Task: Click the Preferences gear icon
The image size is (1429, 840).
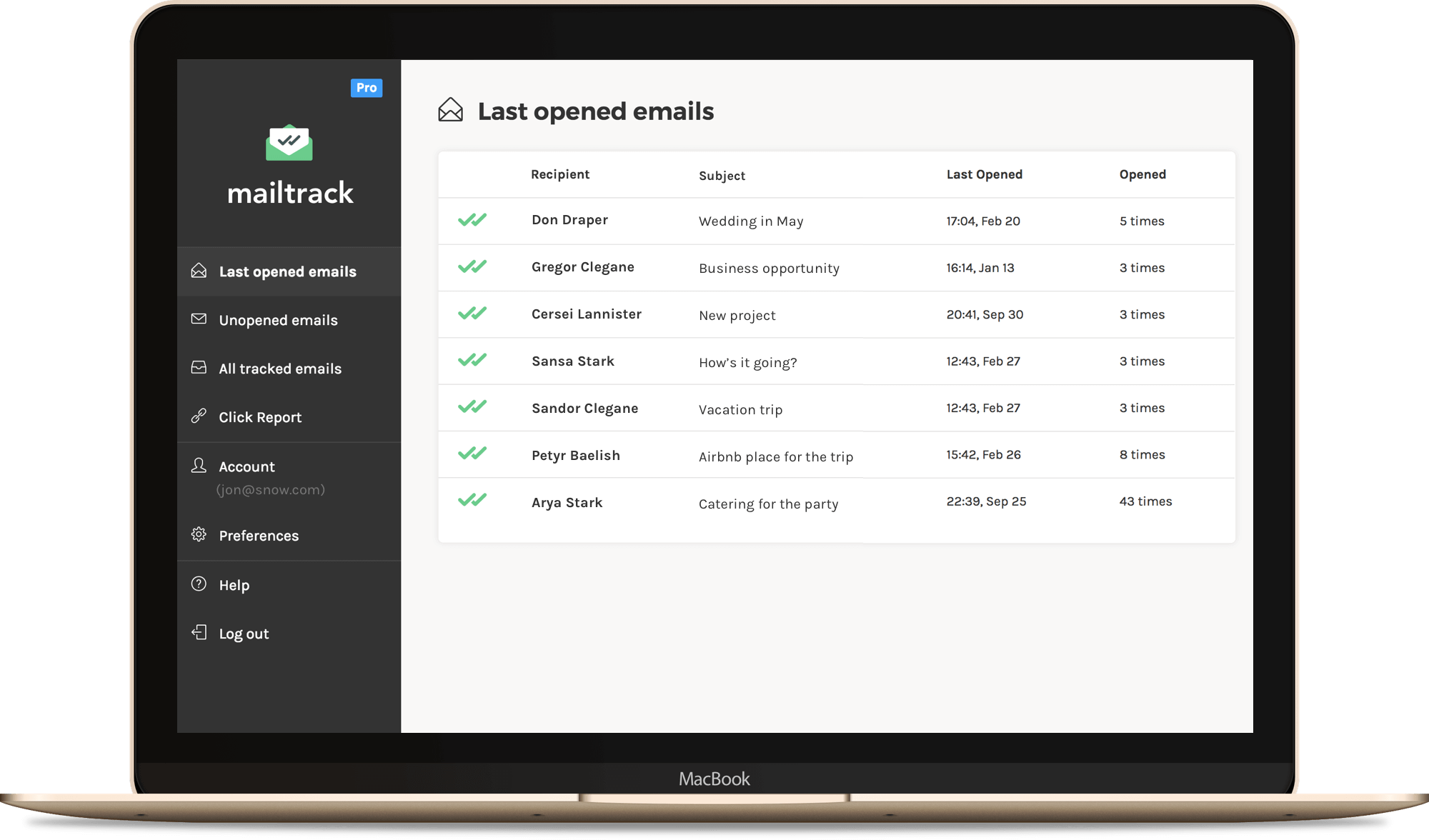Action: pos(199,534)
